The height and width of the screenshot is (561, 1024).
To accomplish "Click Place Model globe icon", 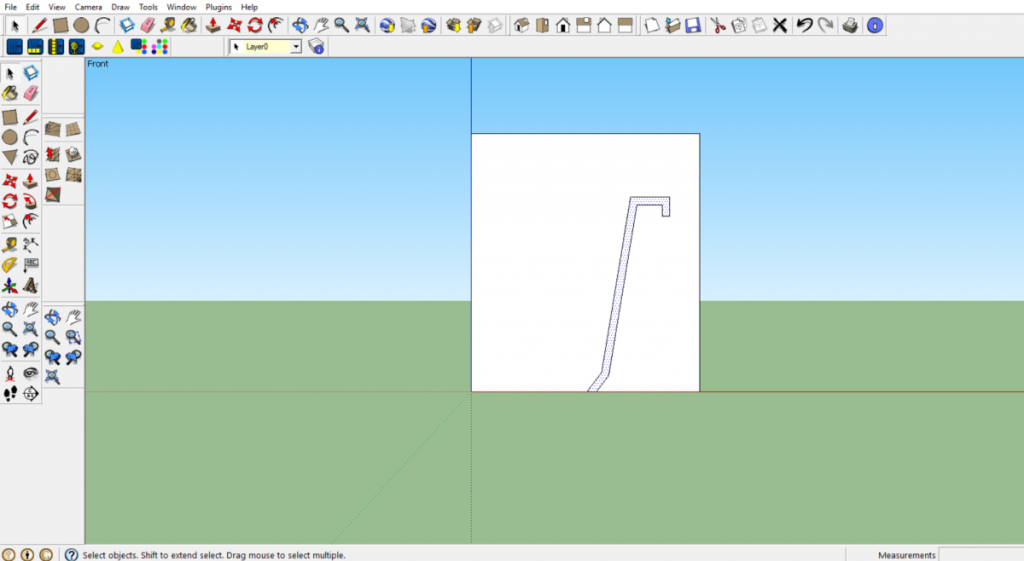I will [x=428, y=25].
